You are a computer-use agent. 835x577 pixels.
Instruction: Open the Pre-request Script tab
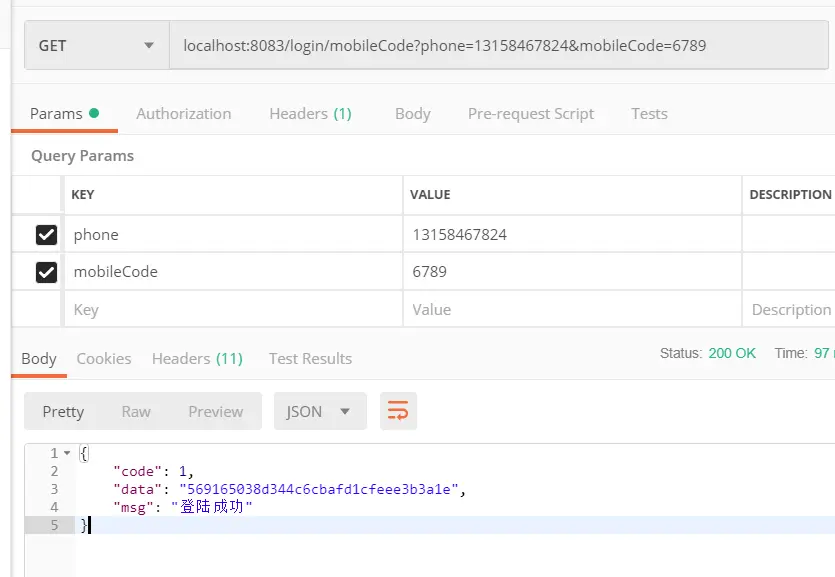[x=530, y=114]
